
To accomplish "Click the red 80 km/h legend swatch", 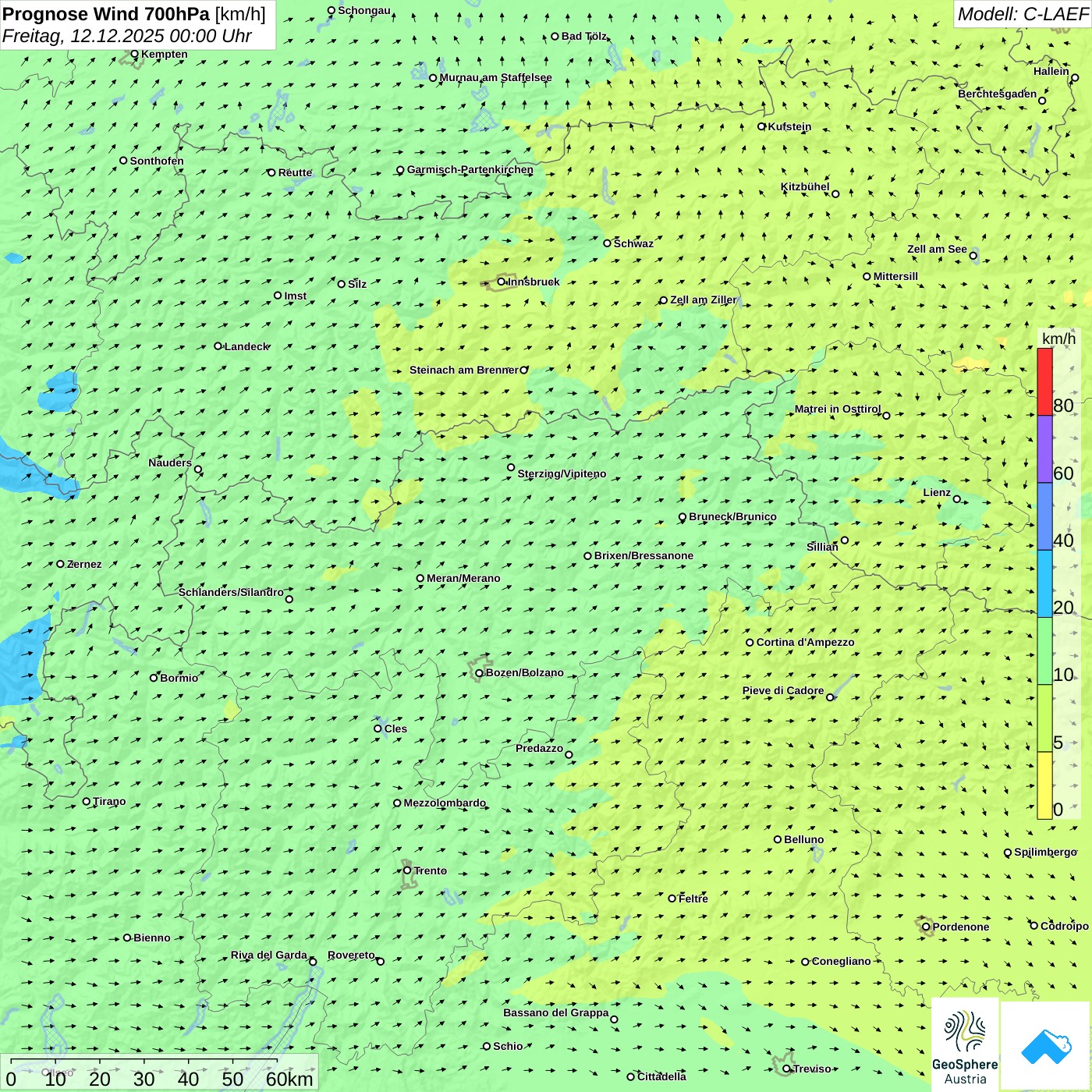I will (1044, 382).
